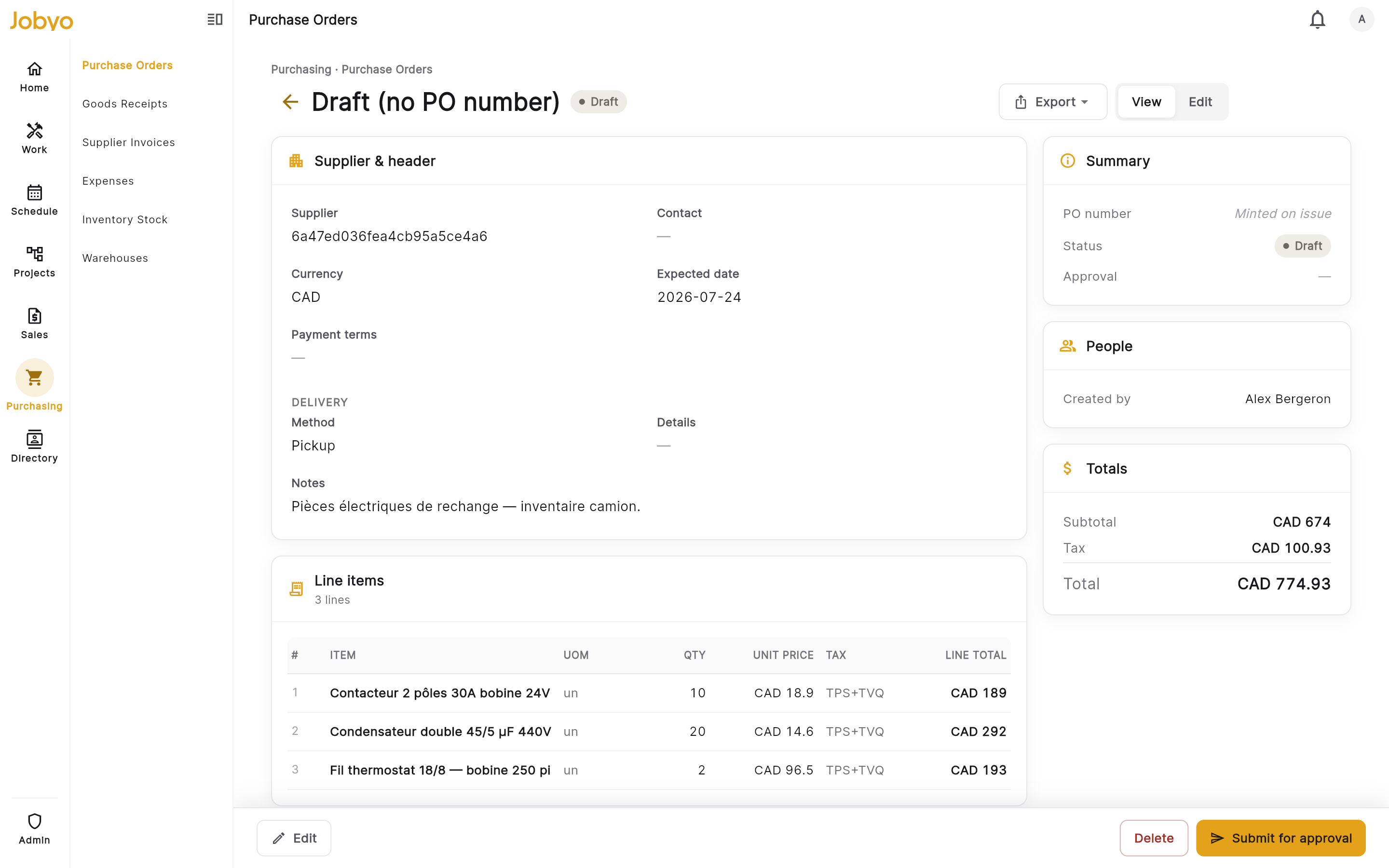Click the Draft badge in Summary card
The image size is (1389, 868).
[1302, 246]
